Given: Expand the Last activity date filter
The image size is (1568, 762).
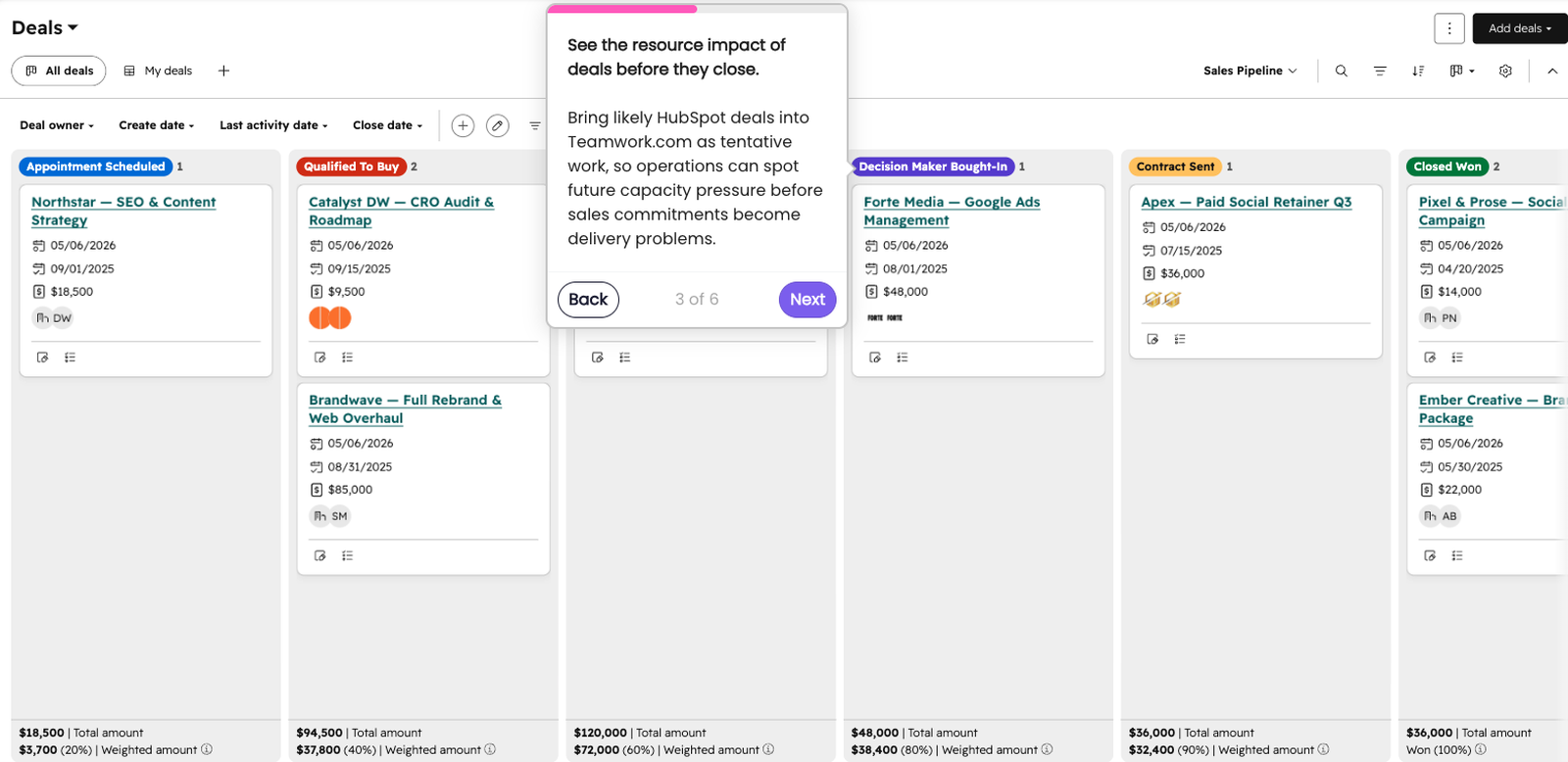Looking at the screenshot, I should click(273, 125).
